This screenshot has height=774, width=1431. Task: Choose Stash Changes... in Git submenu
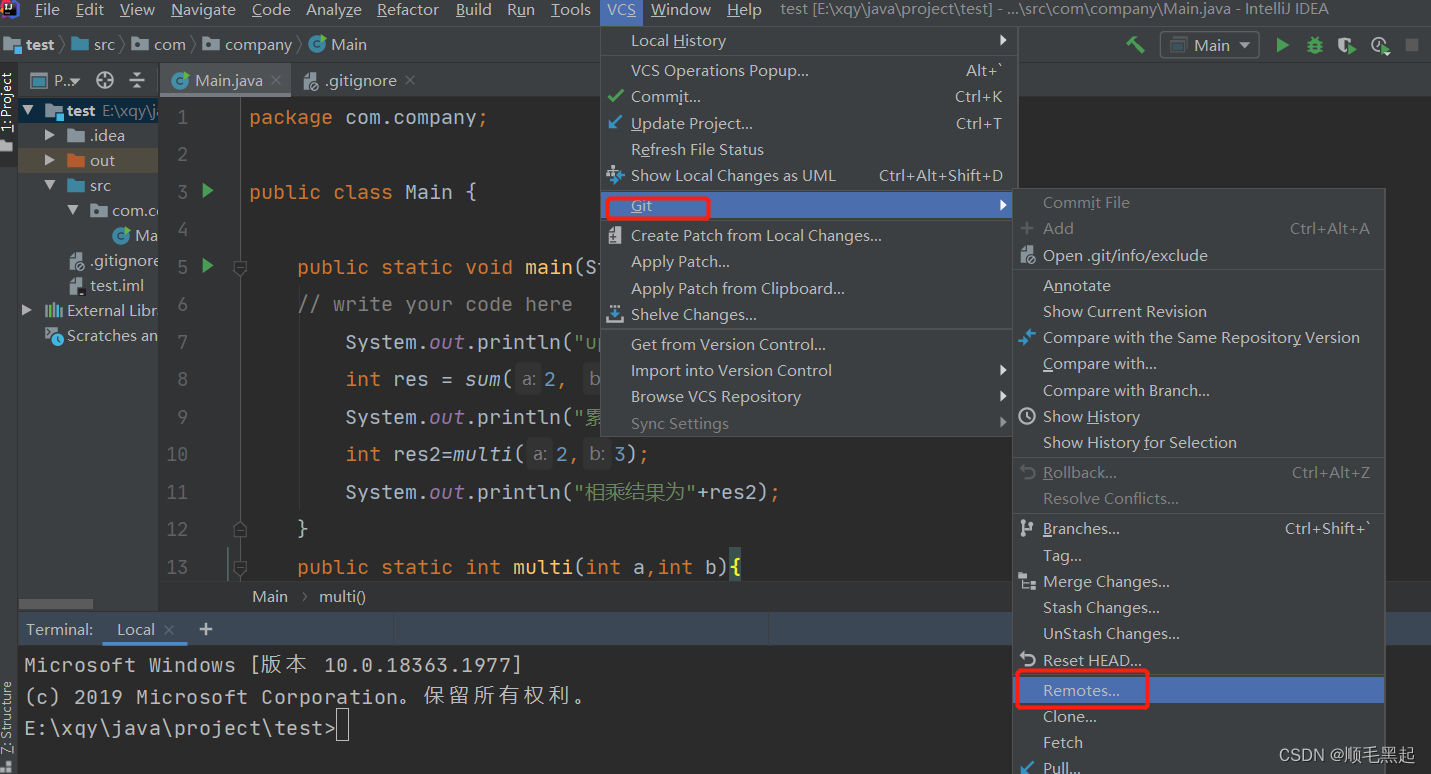pyautogui.click(x=1199, y=608)
